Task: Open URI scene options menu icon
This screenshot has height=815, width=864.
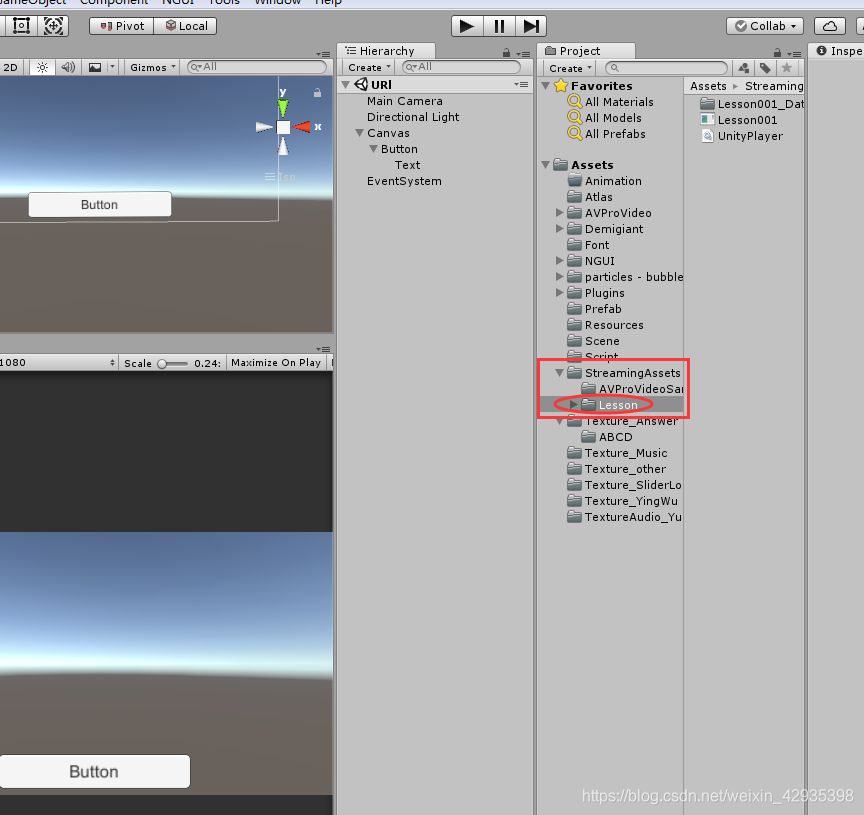Action: [521, 84]
